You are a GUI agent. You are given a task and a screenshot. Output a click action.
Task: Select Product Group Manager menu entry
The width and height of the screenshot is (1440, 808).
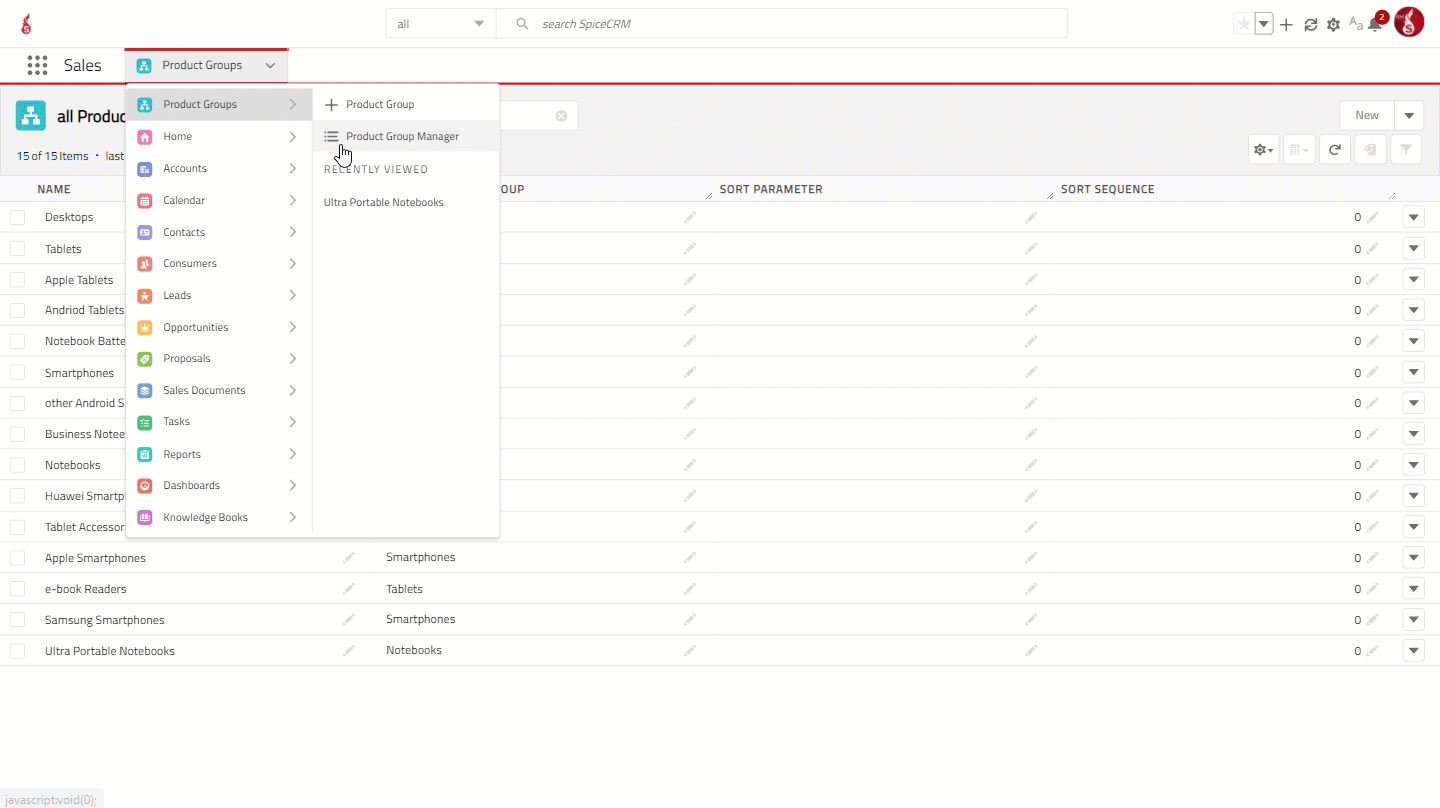[x=402, y=136]
